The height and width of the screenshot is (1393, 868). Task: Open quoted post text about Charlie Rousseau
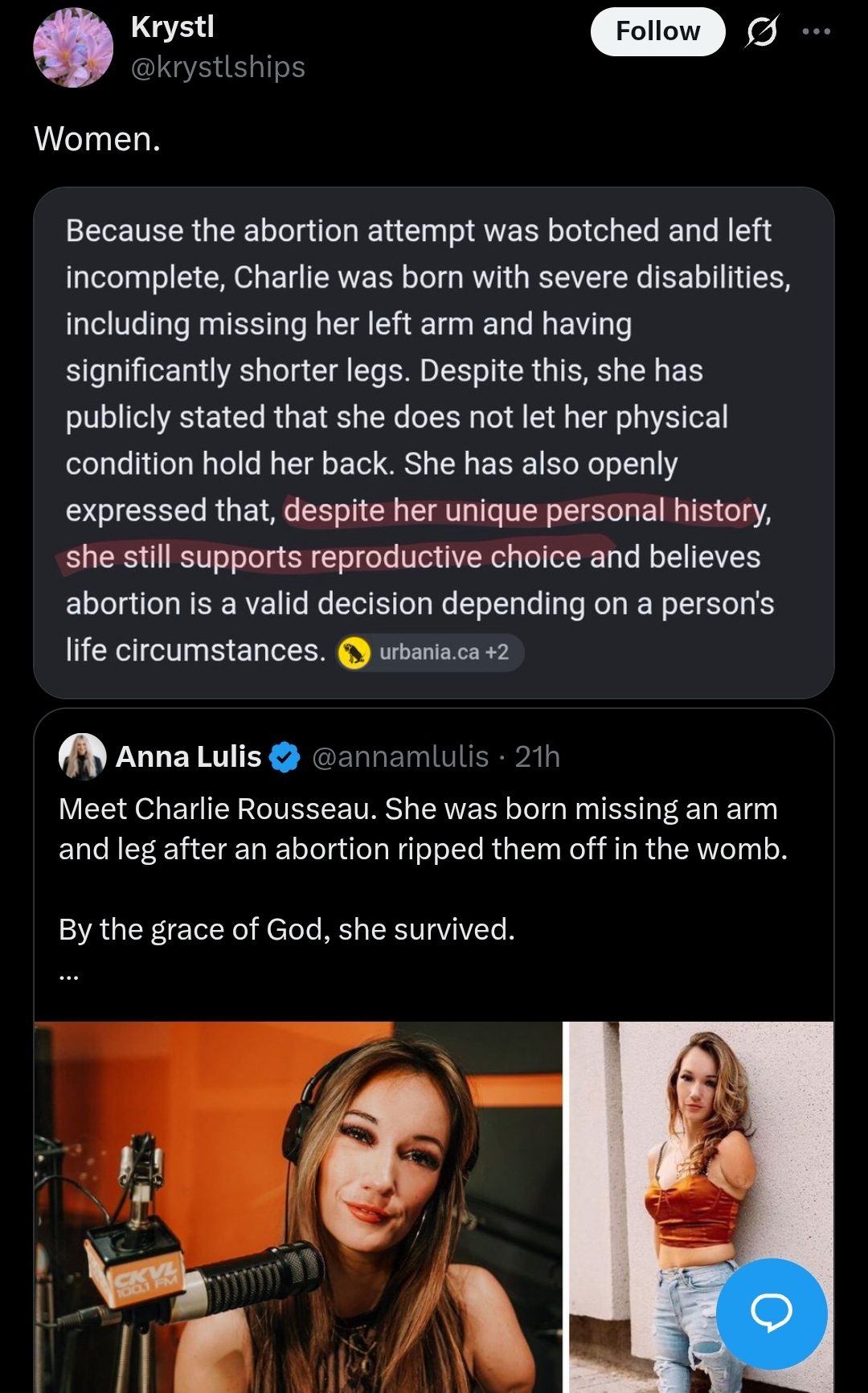point(423,869)
